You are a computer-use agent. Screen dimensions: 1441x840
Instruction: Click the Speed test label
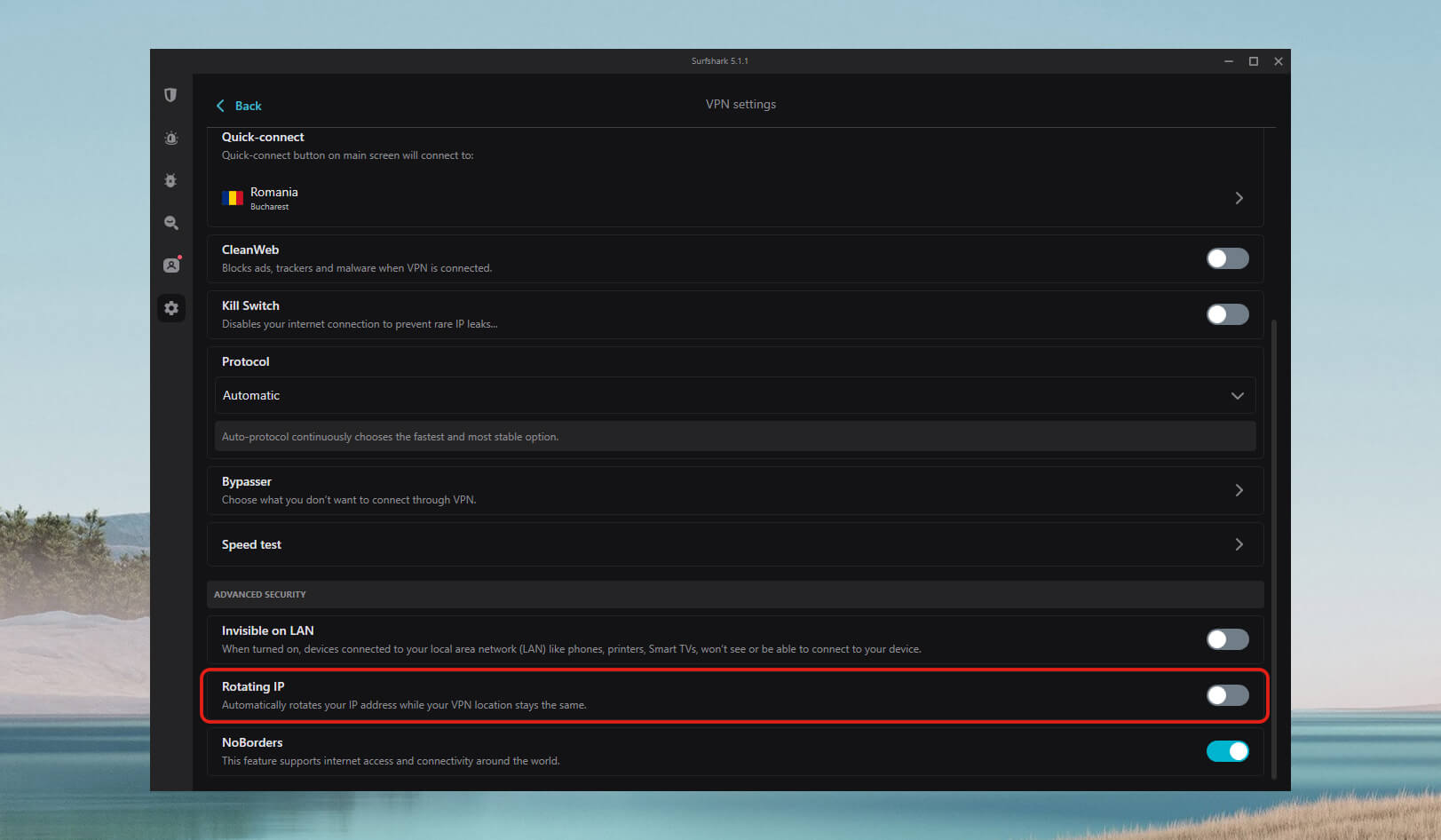(x=251, y=544)
